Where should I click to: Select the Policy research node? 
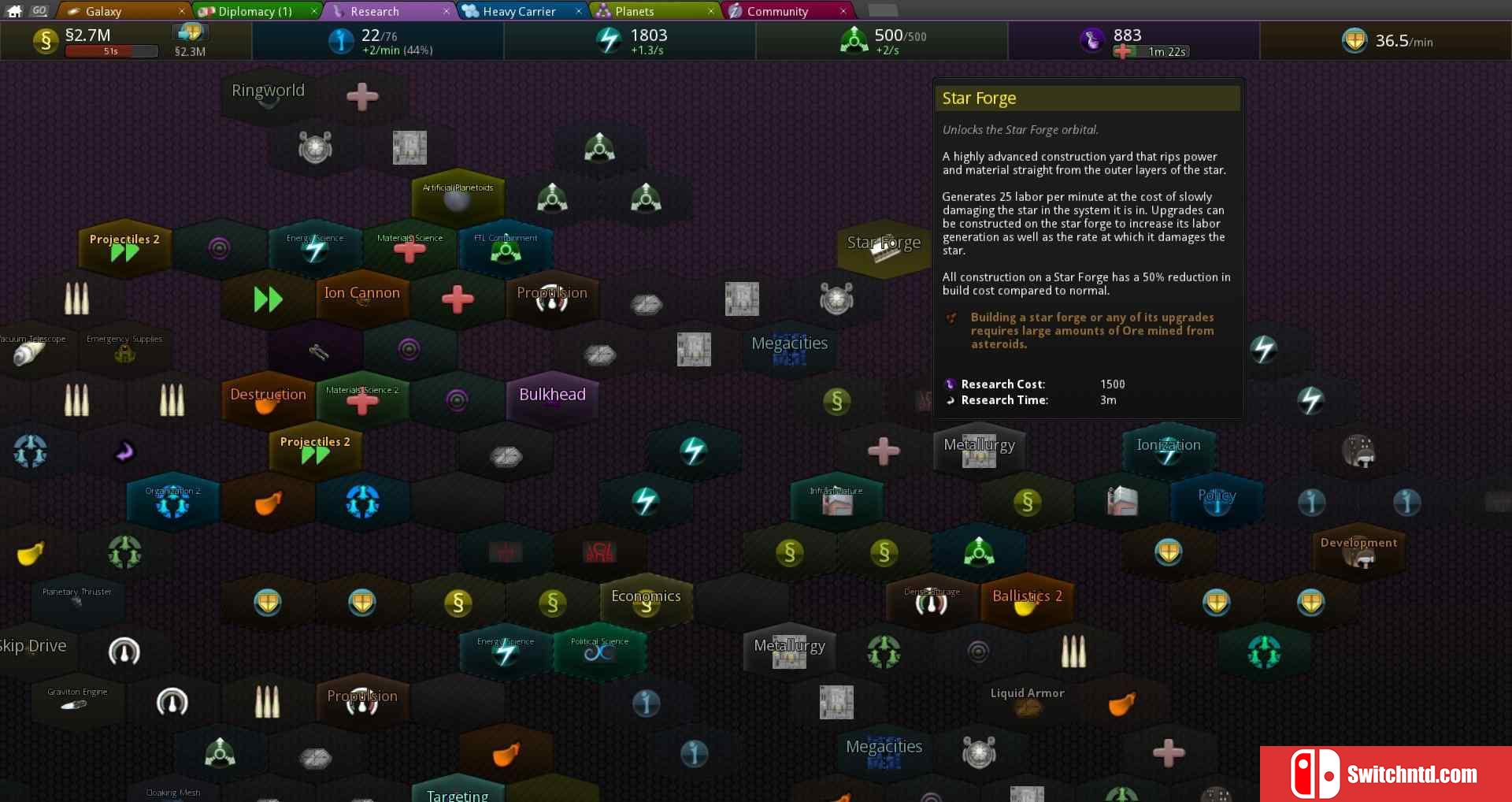(x=1217, y=500)
